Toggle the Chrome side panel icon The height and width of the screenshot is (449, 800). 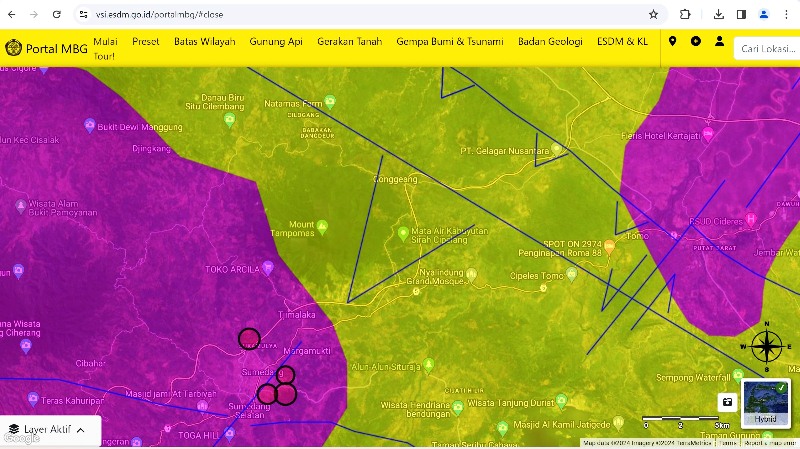(x=741, y=14)
